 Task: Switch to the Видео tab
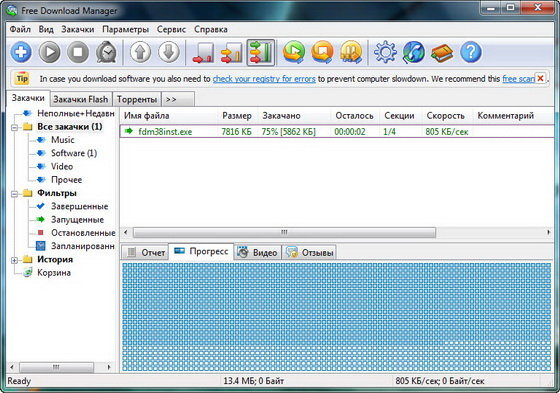[258, 253]
